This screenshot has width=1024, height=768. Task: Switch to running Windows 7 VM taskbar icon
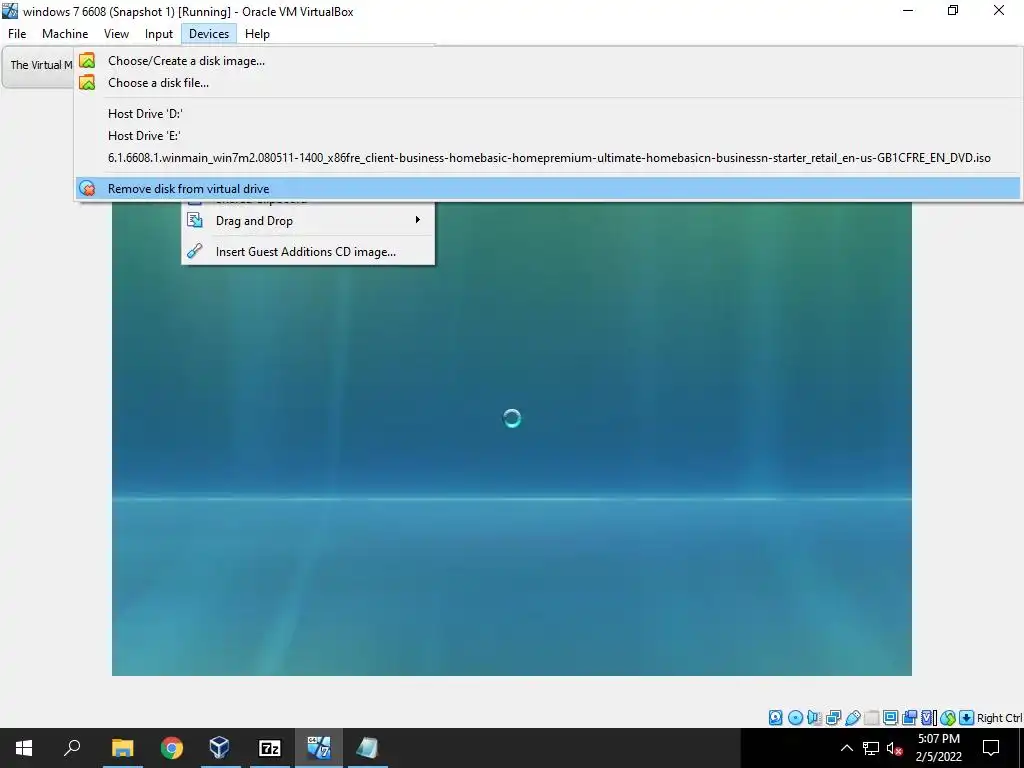click(319, 748)
